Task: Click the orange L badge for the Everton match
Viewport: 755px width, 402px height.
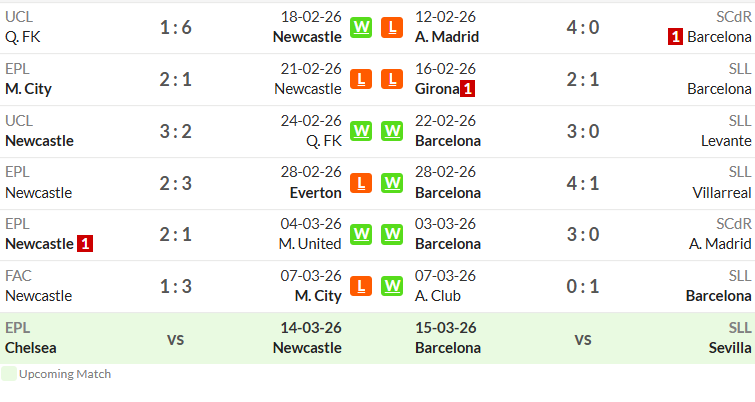Action: click(x=361, y=183)
